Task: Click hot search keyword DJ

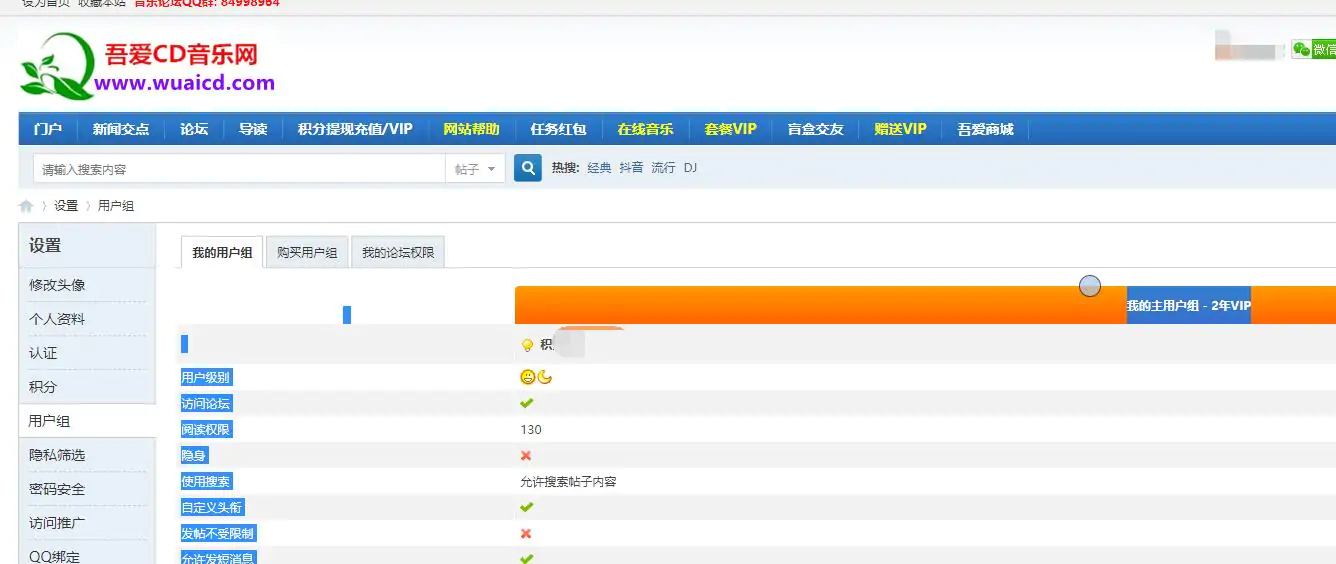Action: [690, 168]
